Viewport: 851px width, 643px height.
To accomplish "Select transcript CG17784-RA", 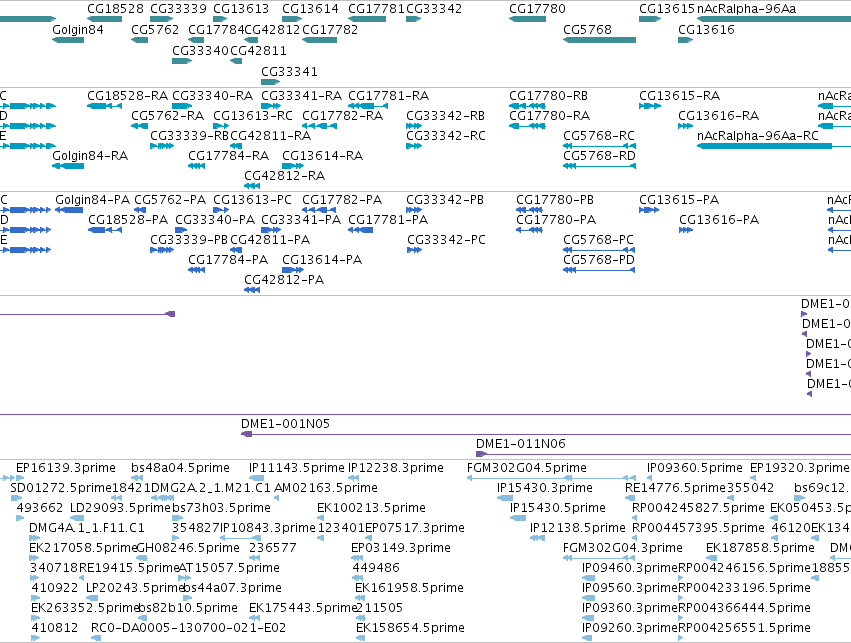I will coord(228,156).
